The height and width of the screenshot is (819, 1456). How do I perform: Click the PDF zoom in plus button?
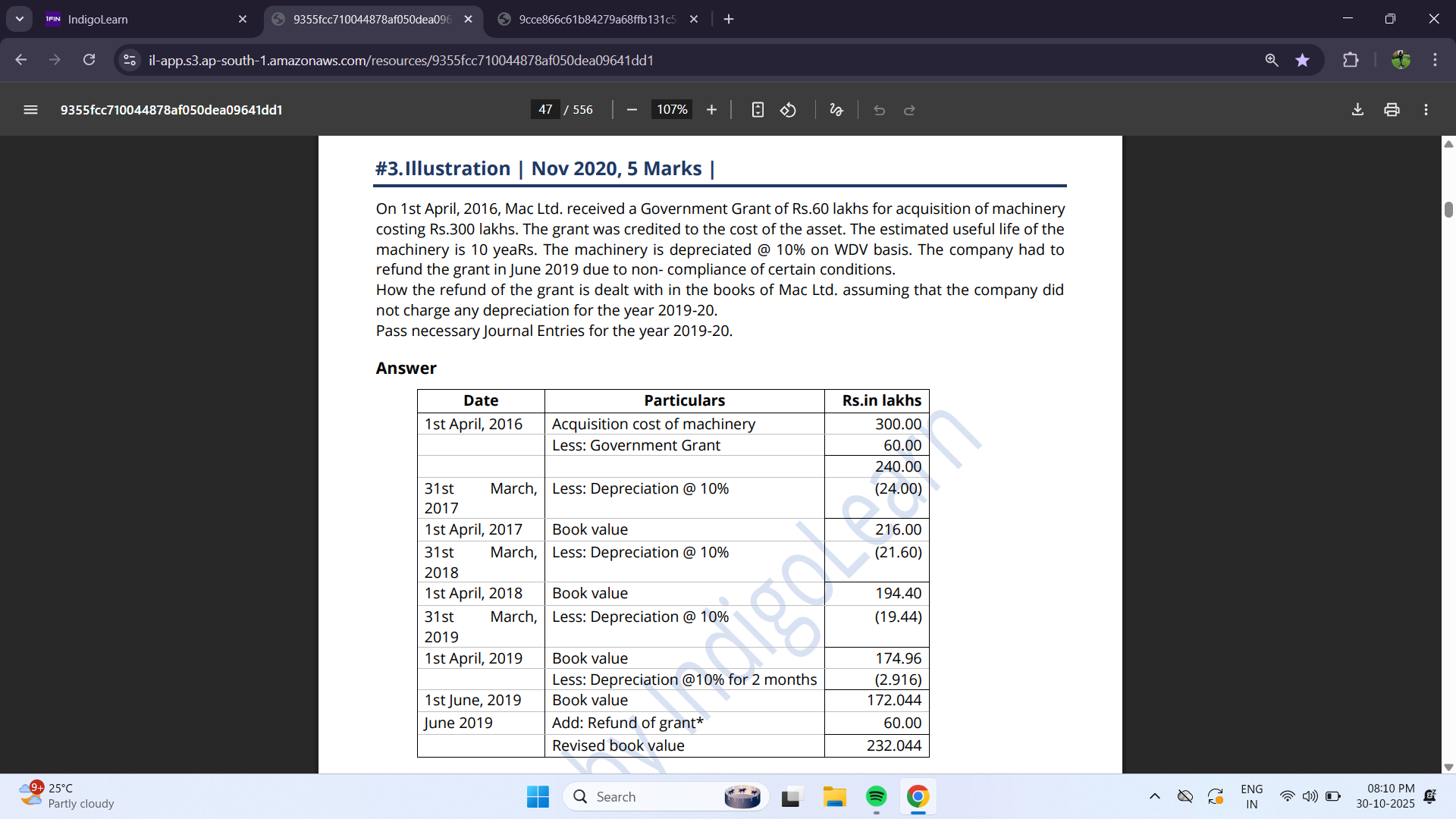711,110
